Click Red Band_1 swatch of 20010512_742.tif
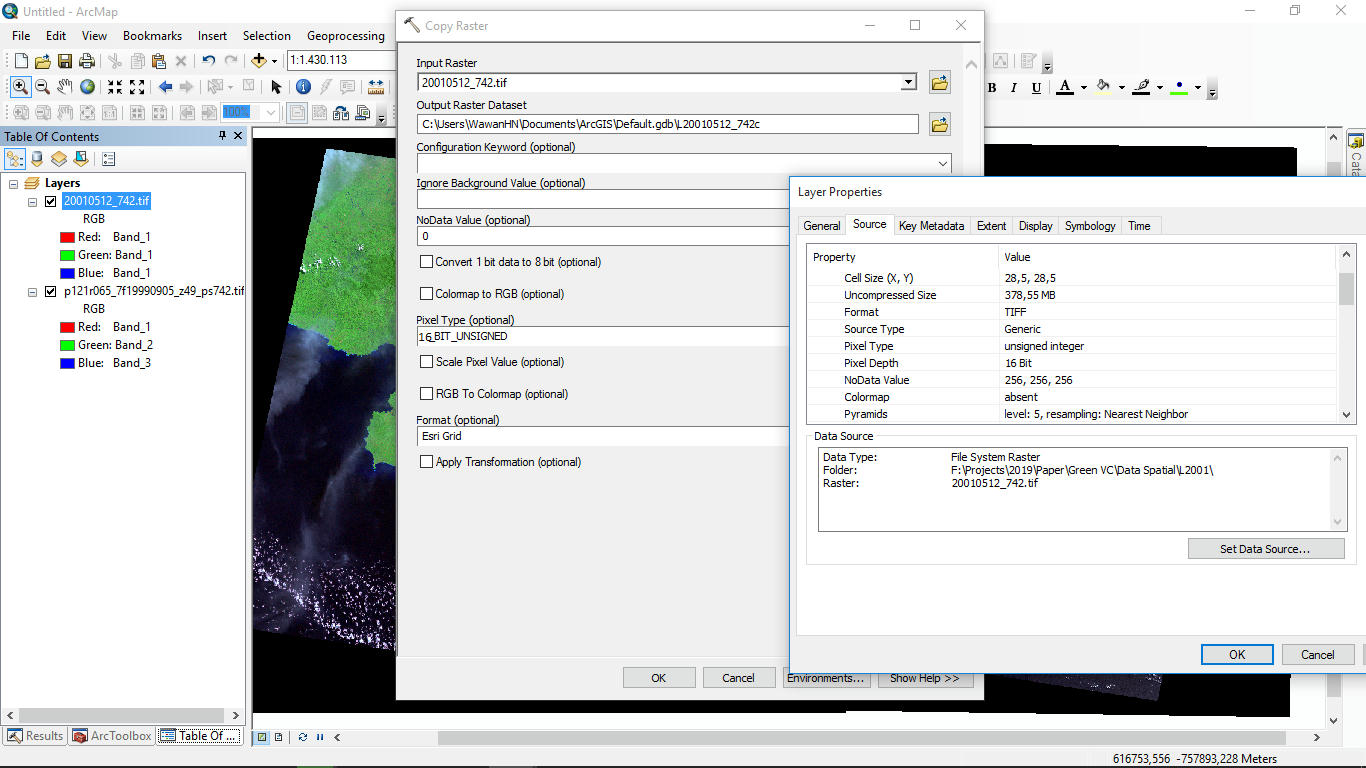Viewport: 1366px width, 768px height. [x=67, y=237]
